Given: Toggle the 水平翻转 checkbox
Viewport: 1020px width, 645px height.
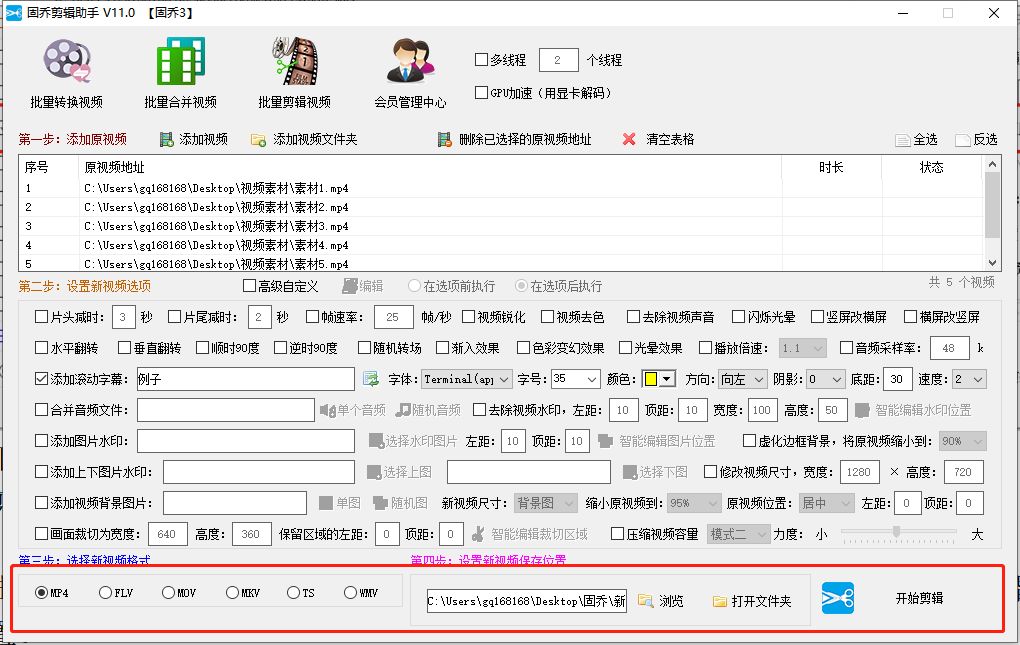Looking at the screenshot, I should pyautogui.click(x=42, y=348).
